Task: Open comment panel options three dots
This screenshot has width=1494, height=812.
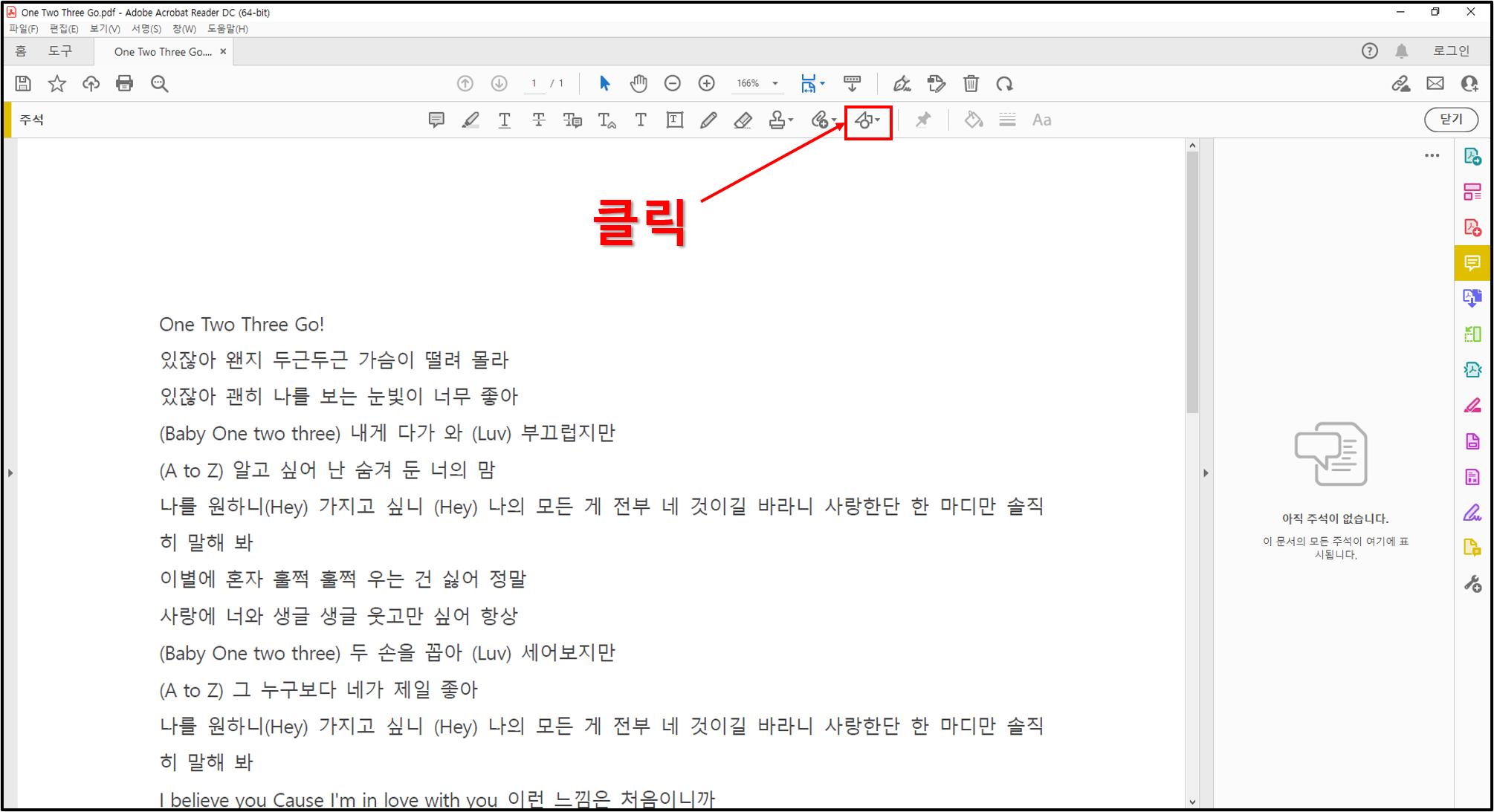Action: 1432,156
